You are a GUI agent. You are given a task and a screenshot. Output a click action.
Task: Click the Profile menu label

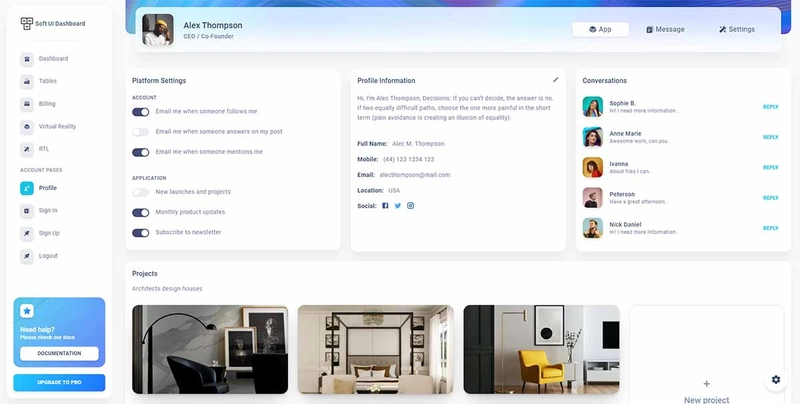tap(48, 188)
